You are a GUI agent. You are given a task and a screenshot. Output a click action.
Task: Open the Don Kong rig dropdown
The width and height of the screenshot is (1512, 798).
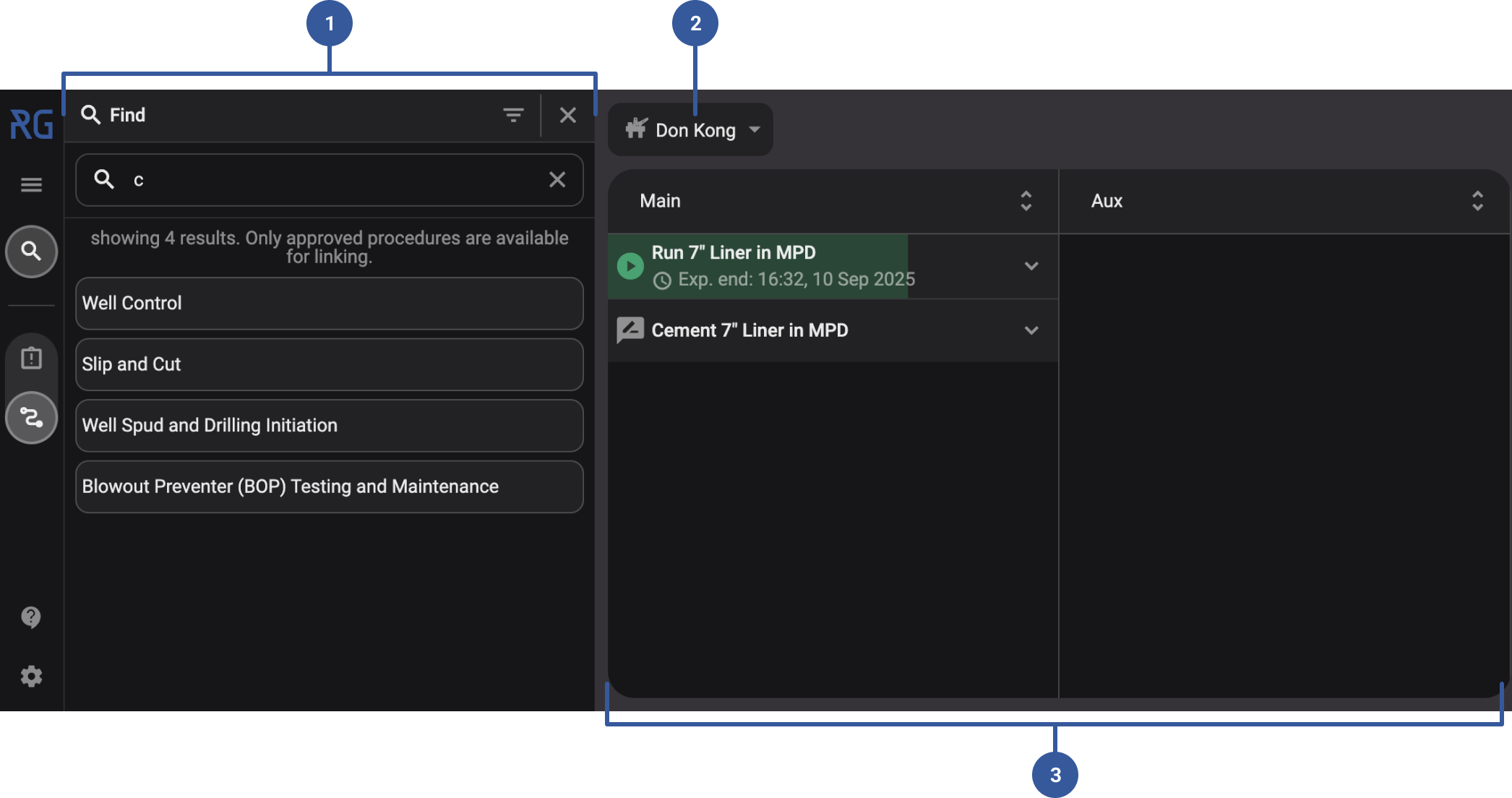(691, 130)
